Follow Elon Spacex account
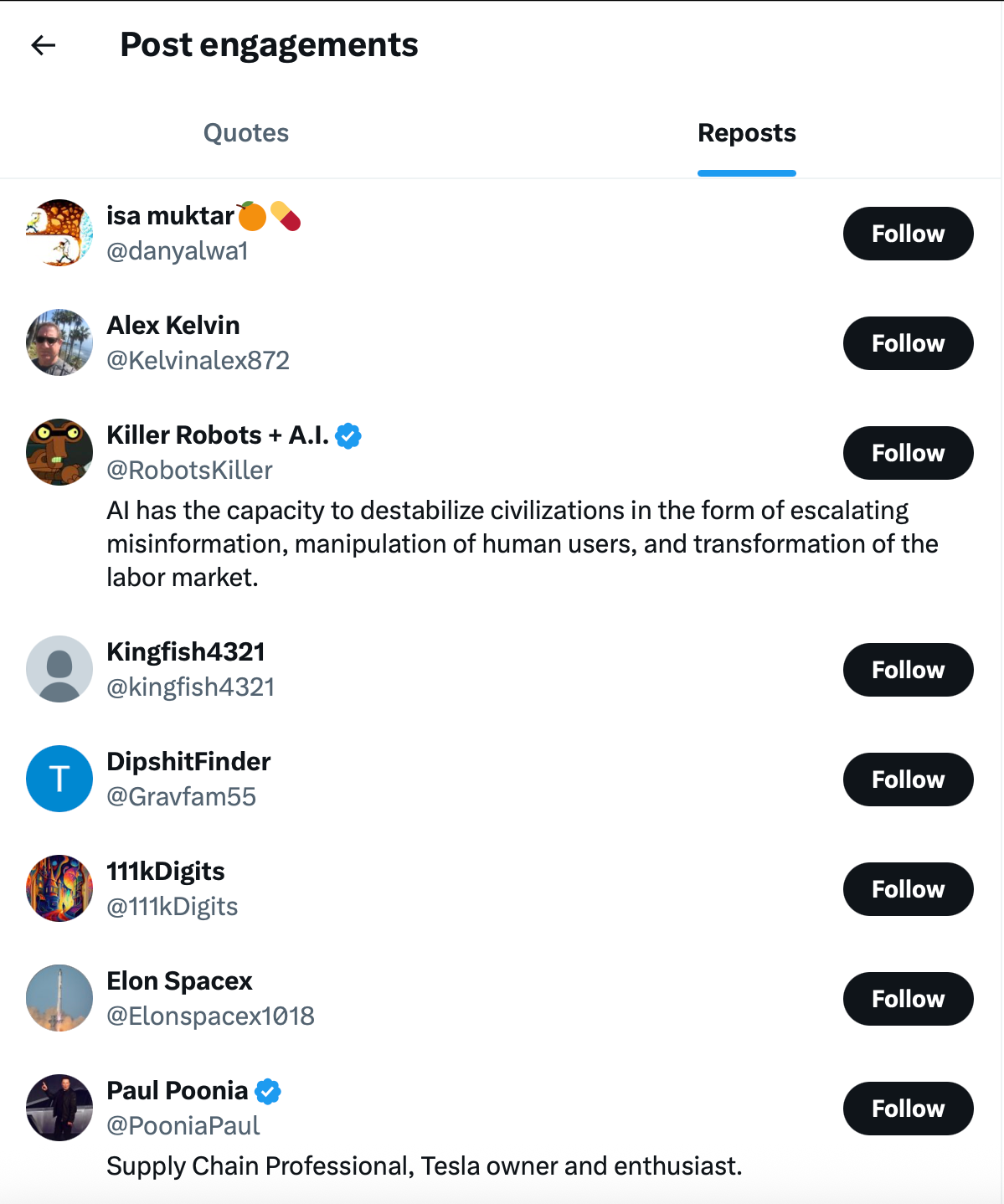This screenshot has height=1204, width=1004. click(x=908, y=999)
